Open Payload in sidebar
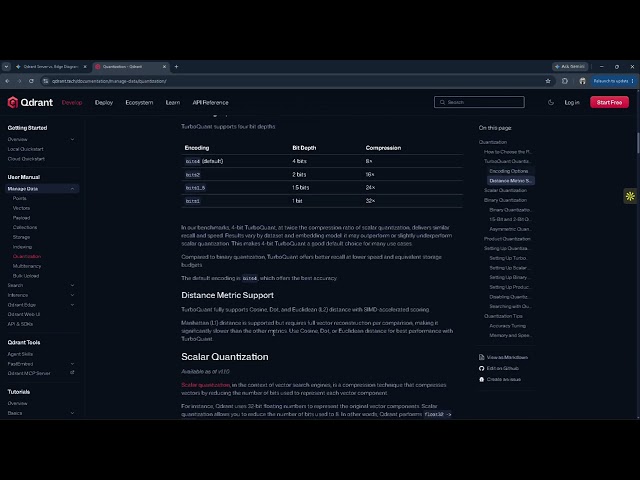This screenshot has height=480, width=640. pyautogui.click(x=21, y=218)
